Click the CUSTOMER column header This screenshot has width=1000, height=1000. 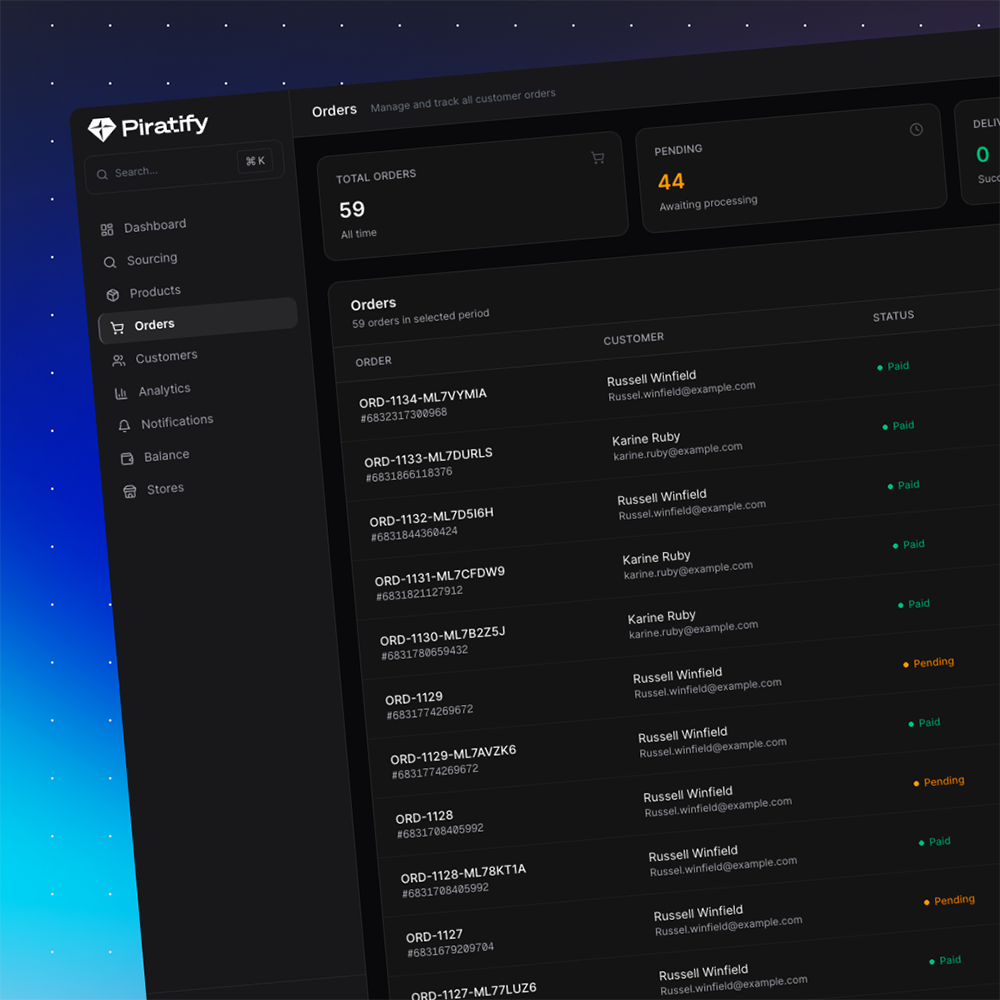pyautogui.click(x=633, y=338)
